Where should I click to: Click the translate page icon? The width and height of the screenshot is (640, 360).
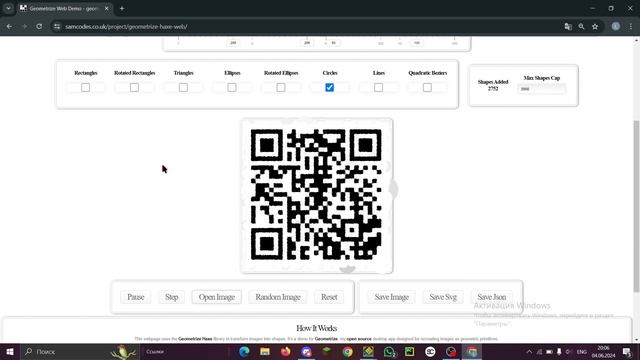[568, 27]
